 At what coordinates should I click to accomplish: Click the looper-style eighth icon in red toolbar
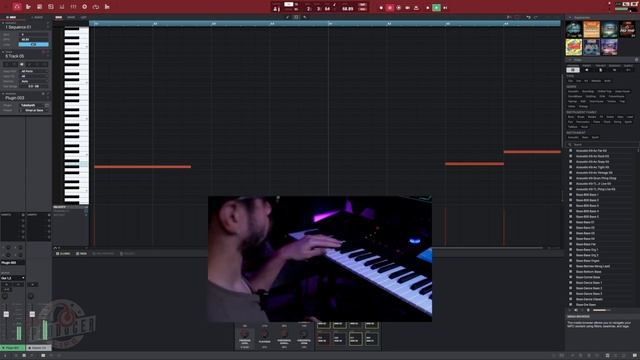click(96, 7)
